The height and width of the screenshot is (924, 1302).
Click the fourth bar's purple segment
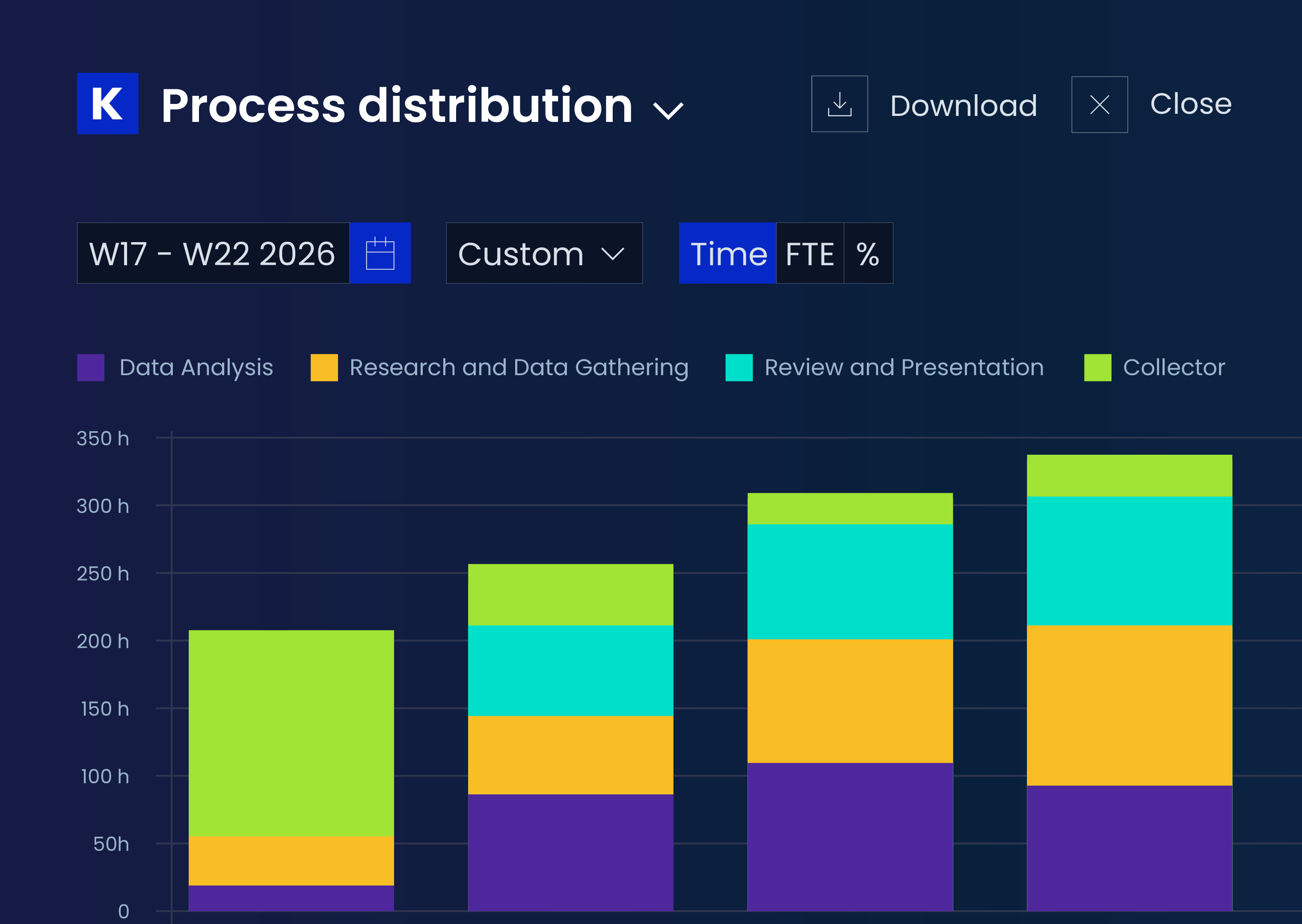(x=1130, y=848)
